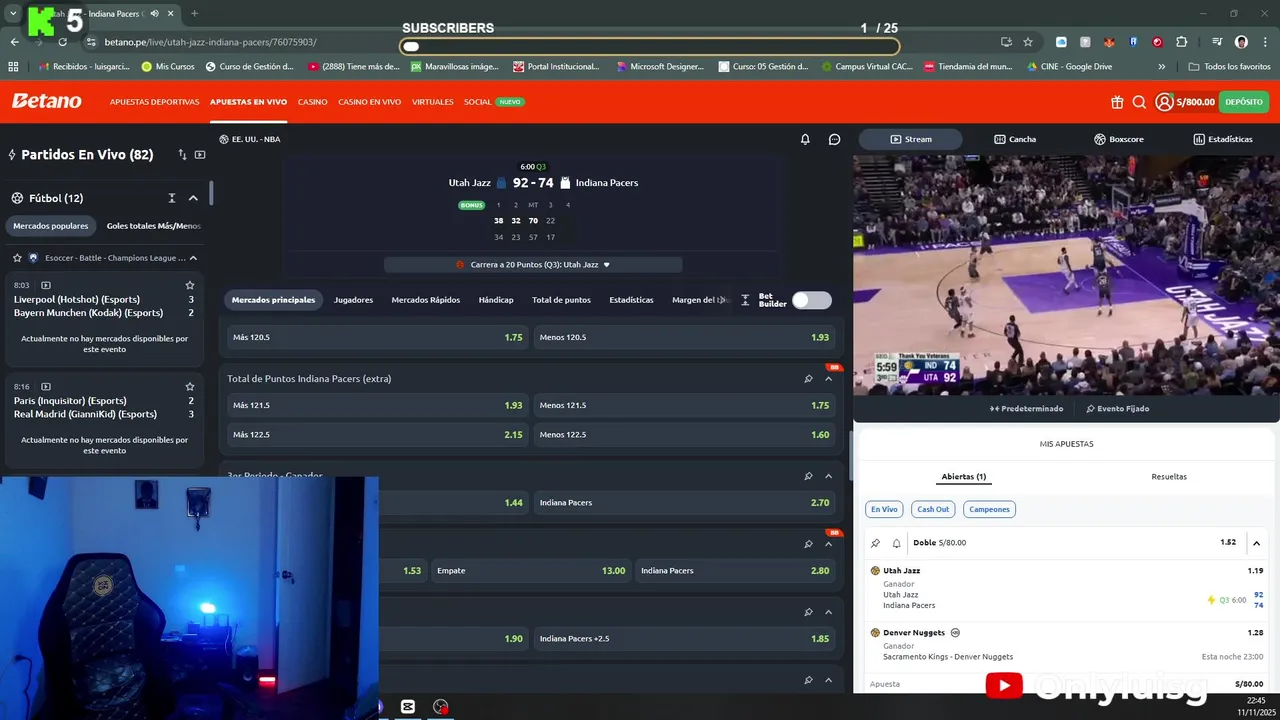Click the Predeterminado button under stream

click(1027, 409)
